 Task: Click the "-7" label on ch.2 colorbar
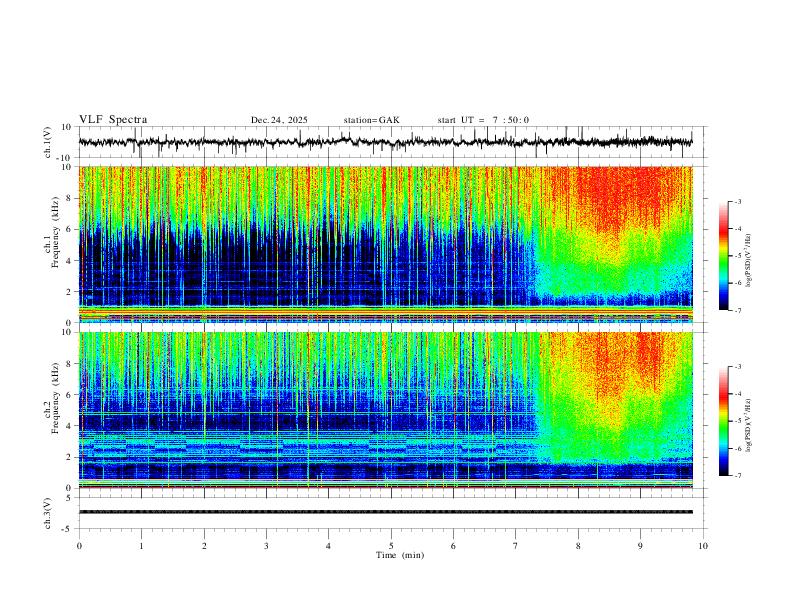click(737, 476)
